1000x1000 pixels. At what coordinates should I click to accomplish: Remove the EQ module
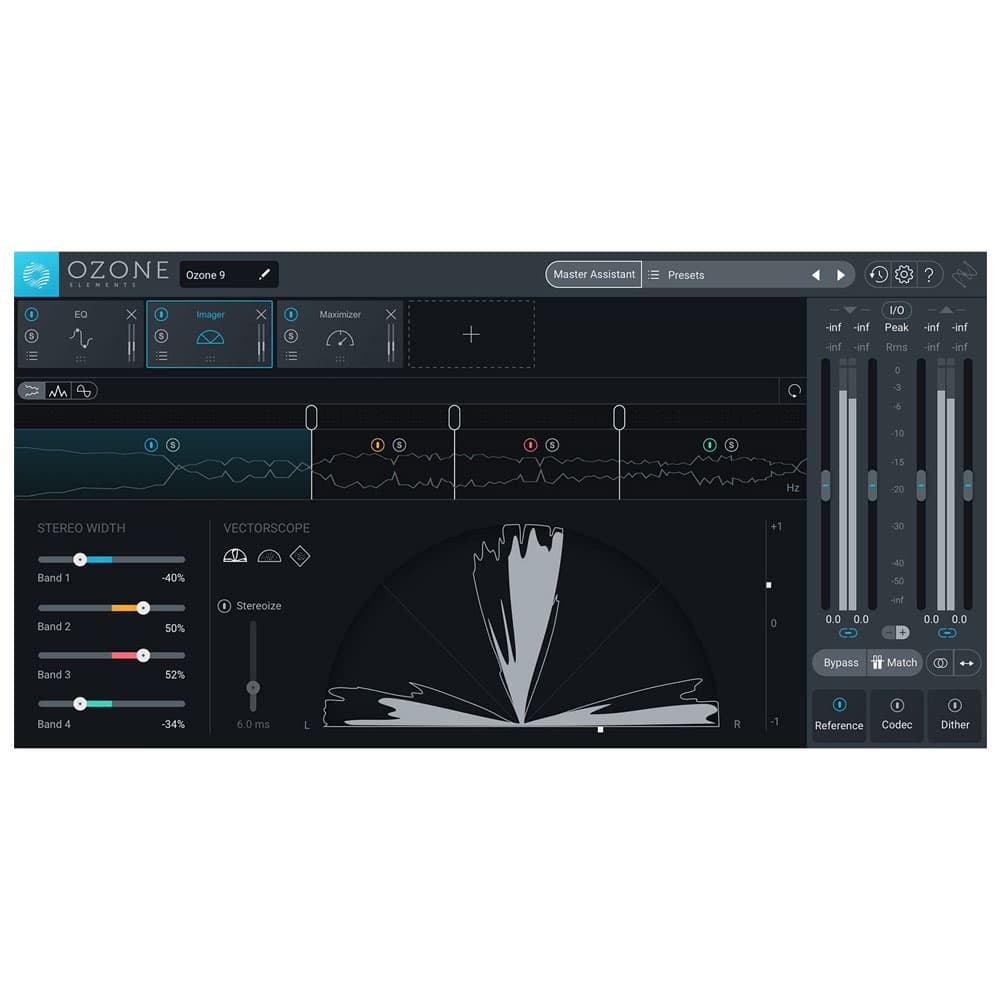tap(131, 314)
